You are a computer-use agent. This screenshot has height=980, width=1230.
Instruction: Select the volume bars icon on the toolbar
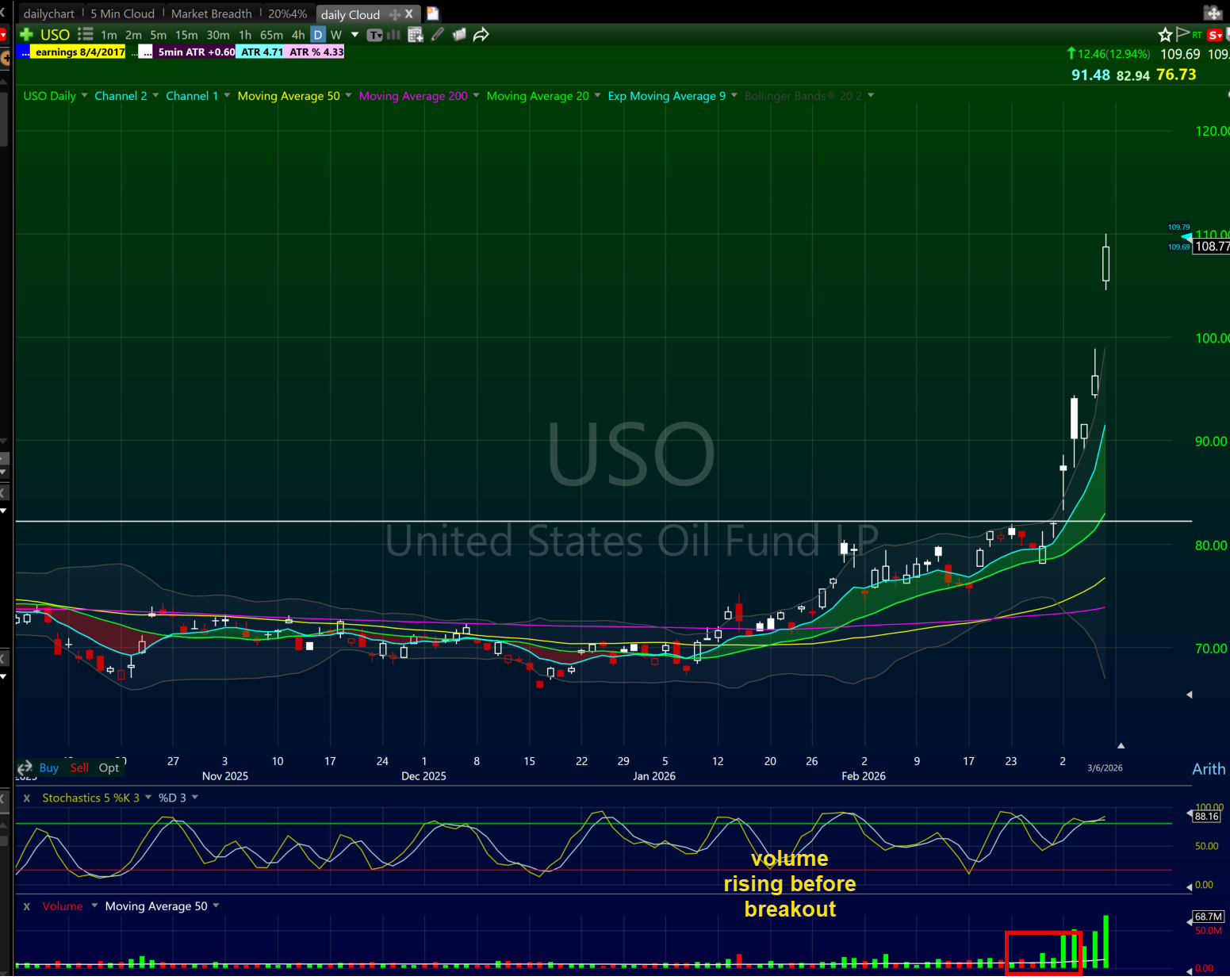point(393,35)
